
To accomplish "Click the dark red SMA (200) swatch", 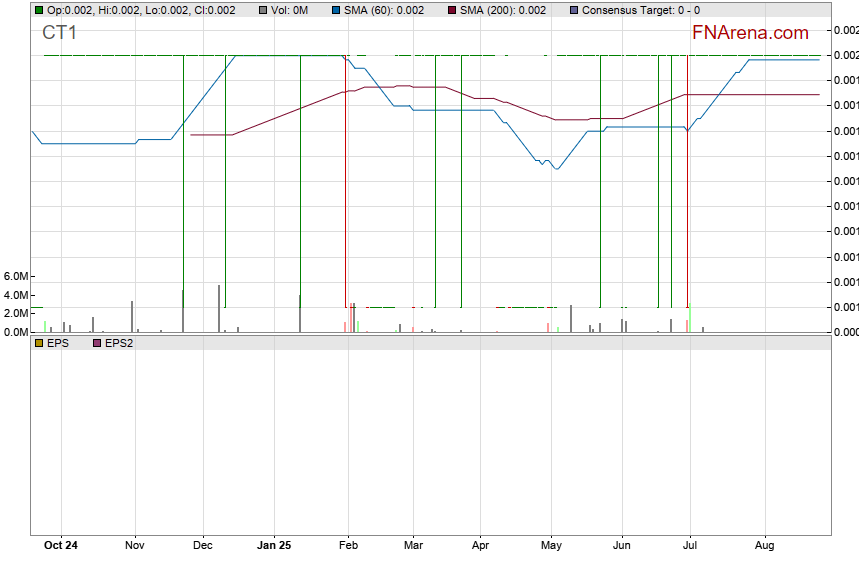I will tap(451, 10).
